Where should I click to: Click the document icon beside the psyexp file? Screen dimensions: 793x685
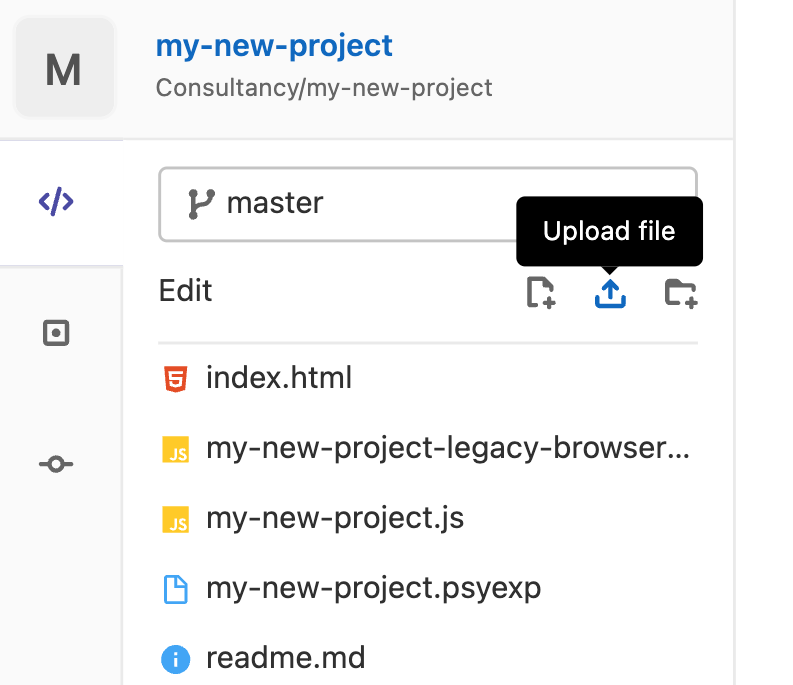(175, 589)
